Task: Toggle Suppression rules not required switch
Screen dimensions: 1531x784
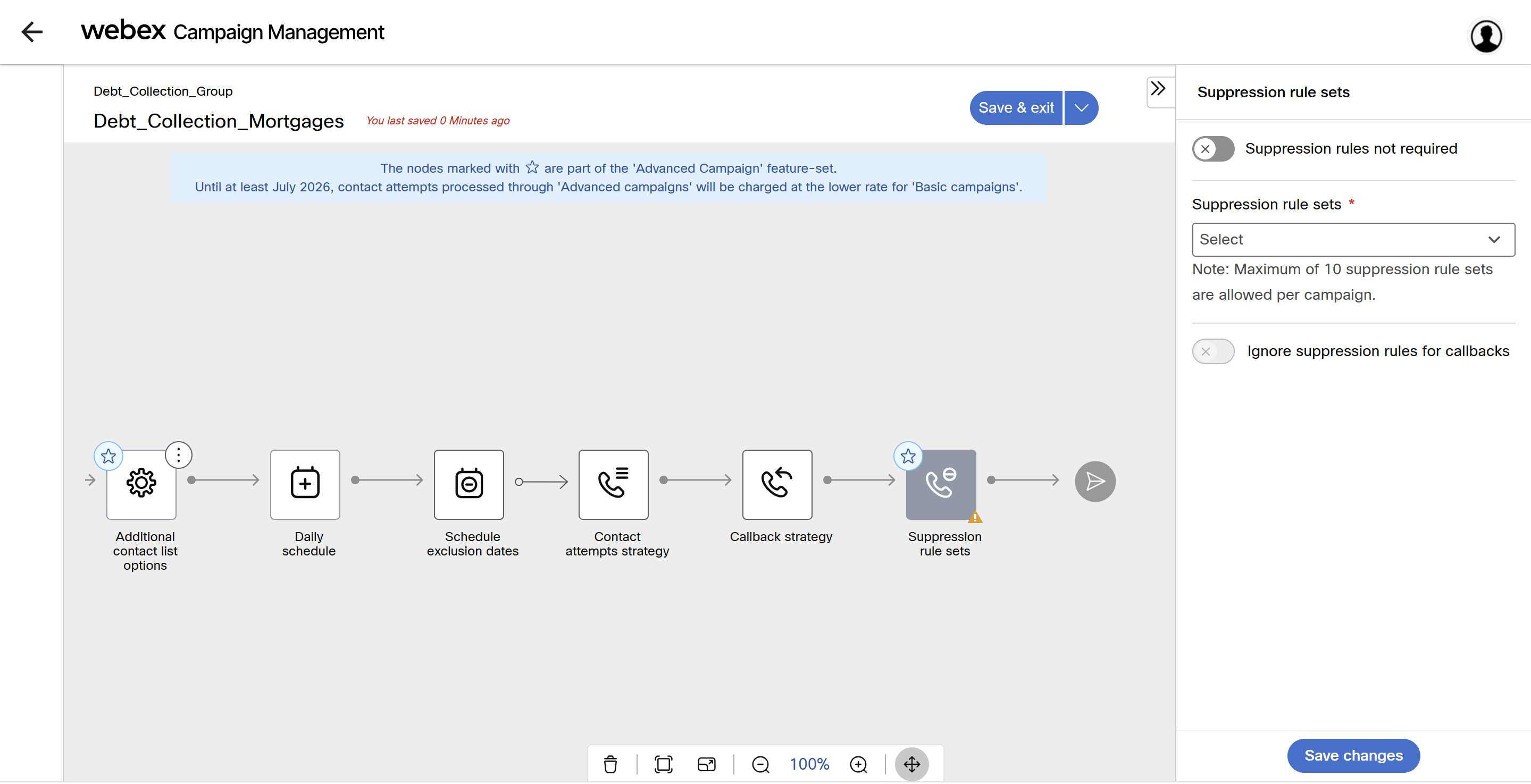Action: [1213, 148]
